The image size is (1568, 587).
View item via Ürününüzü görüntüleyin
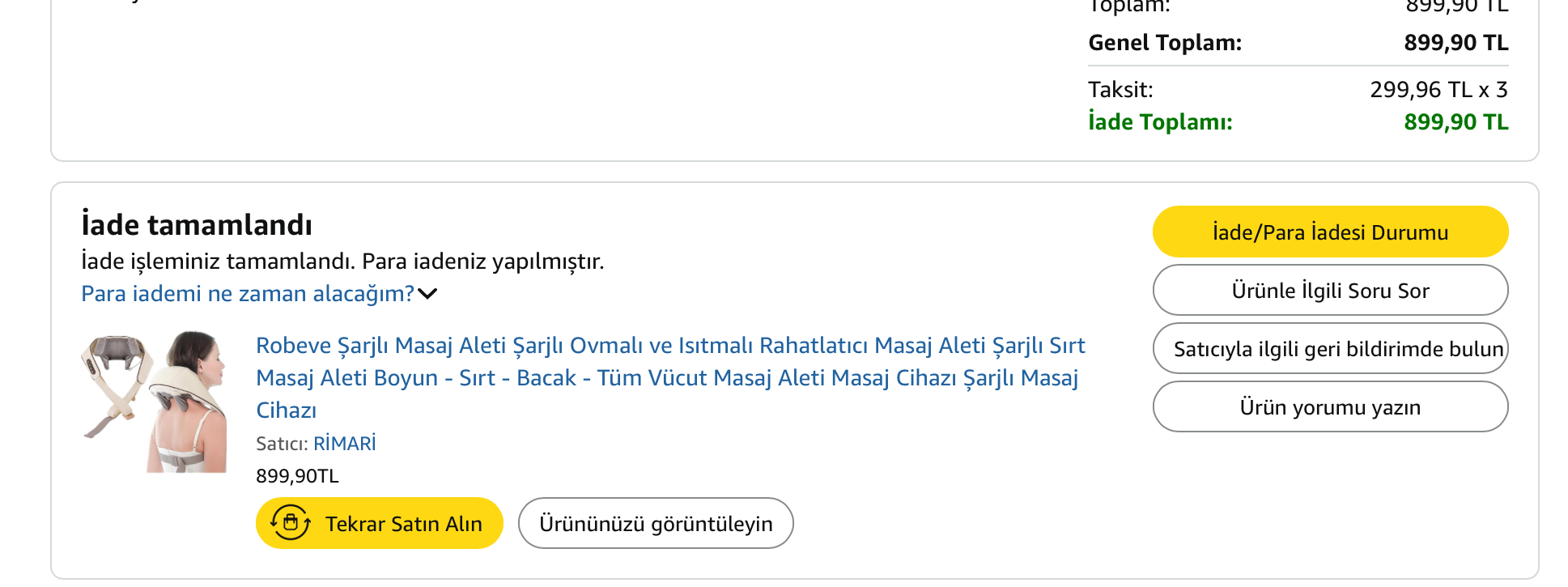pyautogui.click(x=656, y=523)
